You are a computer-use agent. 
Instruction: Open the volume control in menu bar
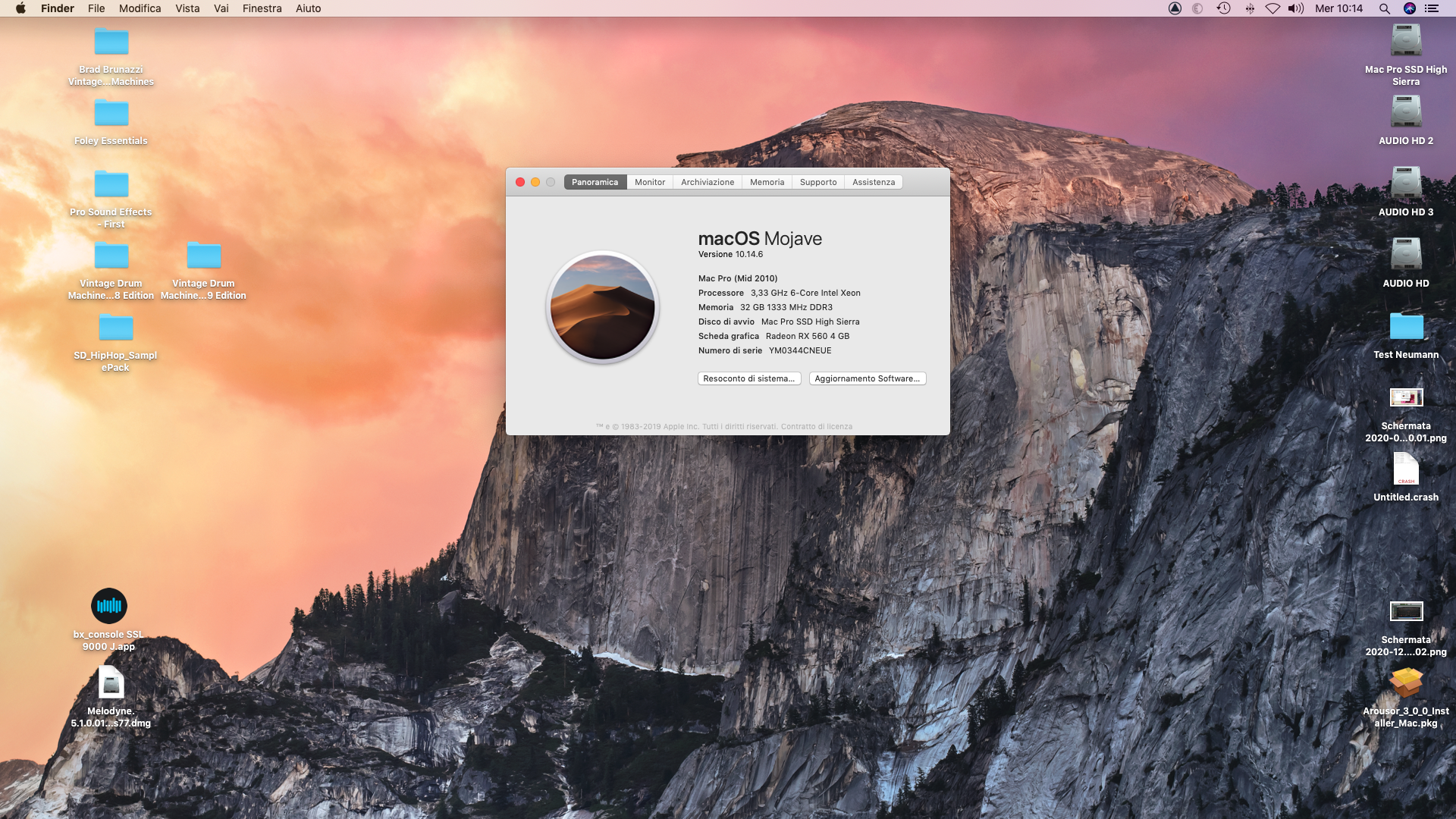pos(1296,8)
